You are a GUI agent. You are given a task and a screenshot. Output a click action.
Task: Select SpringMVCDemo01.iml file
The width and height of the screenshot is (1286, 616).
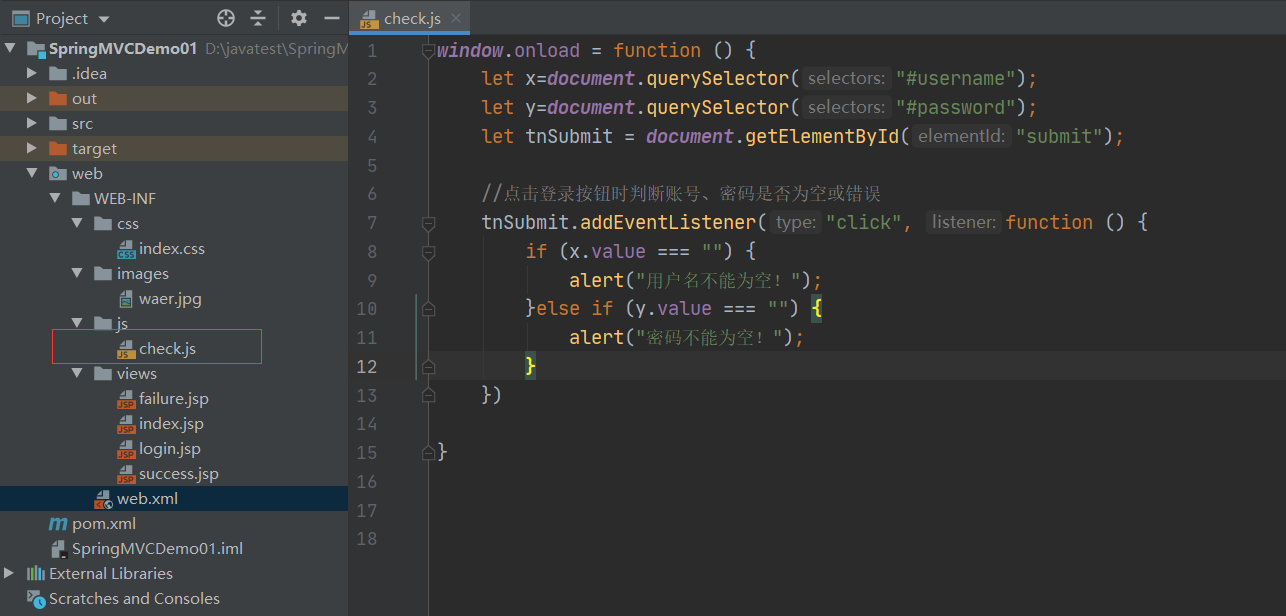[157, 548]
